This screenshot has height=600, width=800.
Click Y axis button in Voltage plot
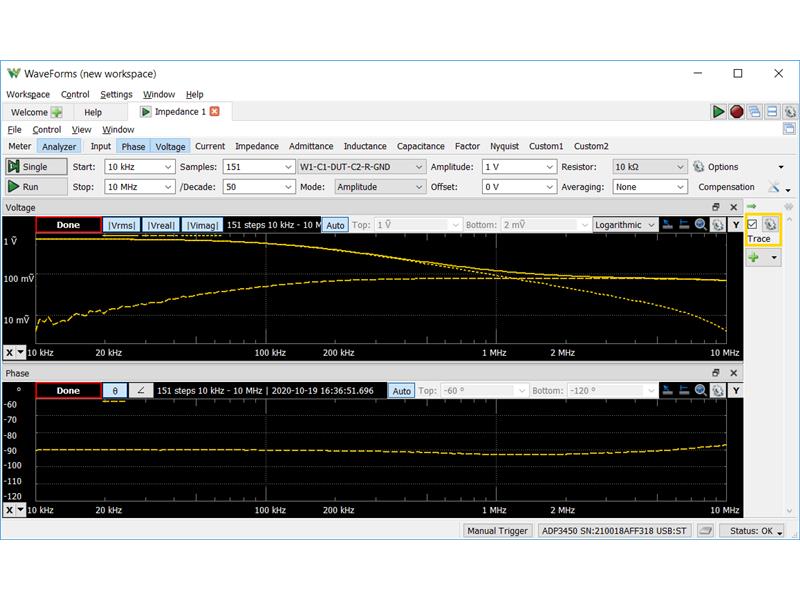click(736, 224)
